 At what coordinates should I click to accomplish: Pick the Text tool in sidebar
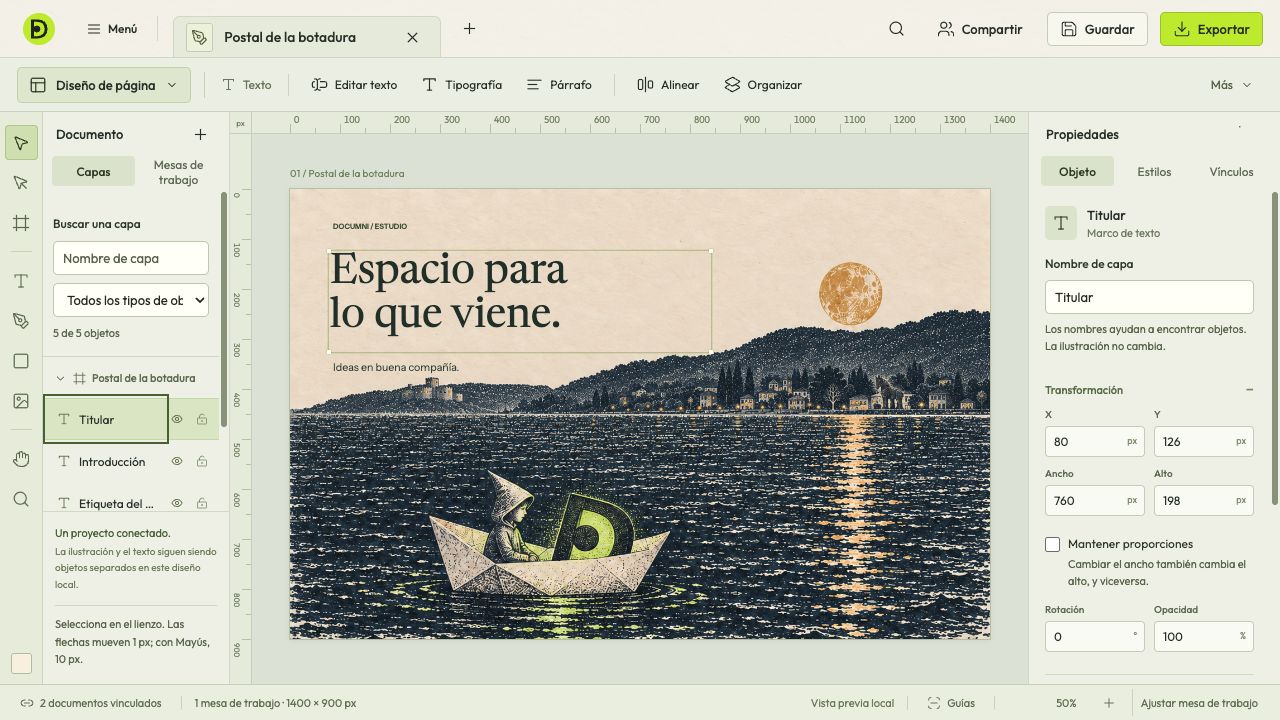(21, 281)
